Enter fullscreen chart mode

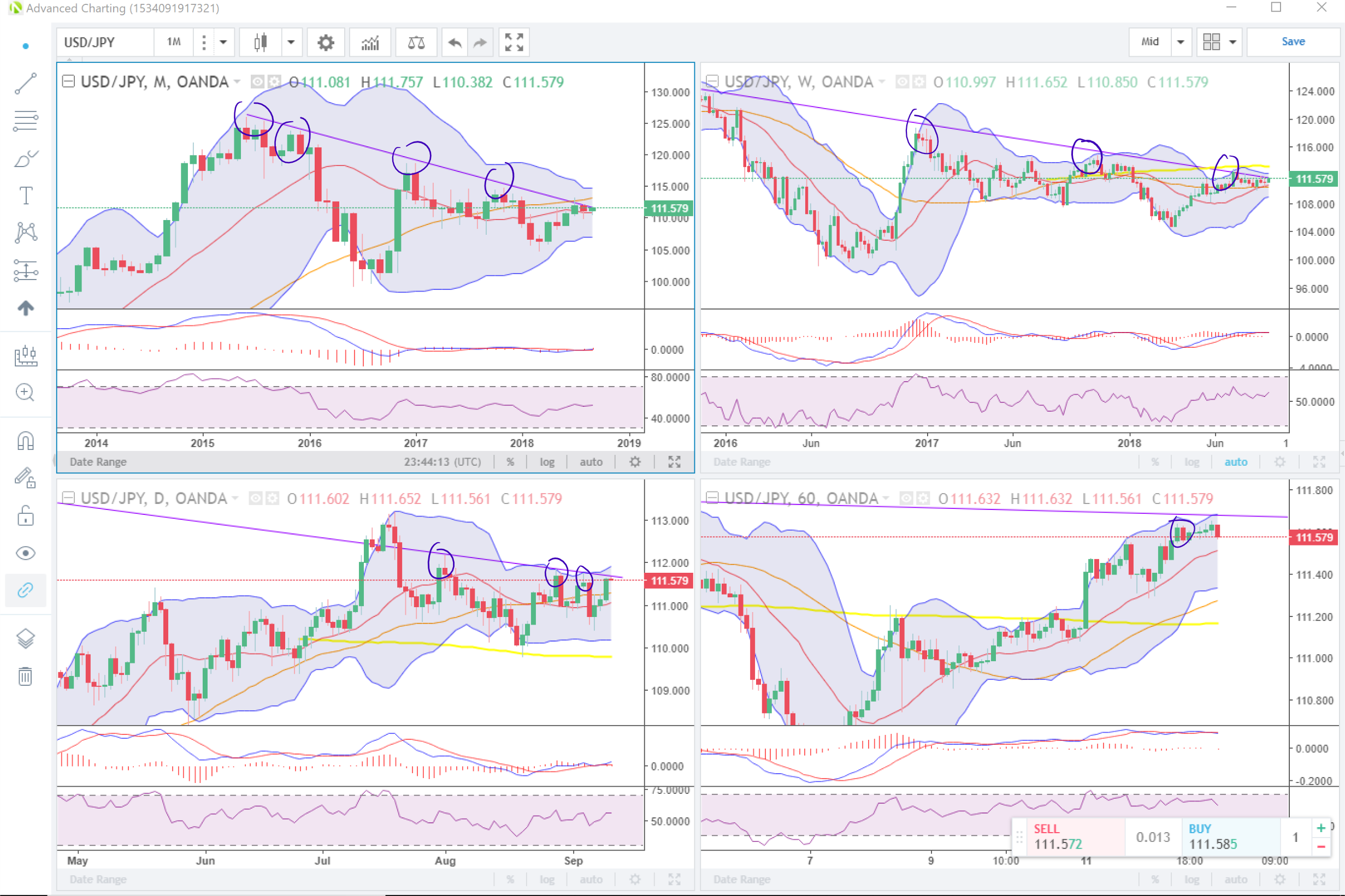pyautogui.click(x=514, y=42)
